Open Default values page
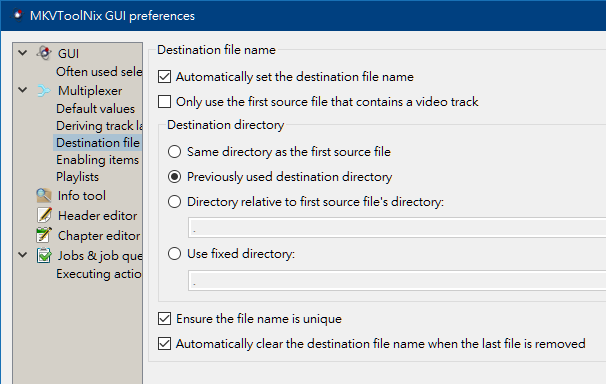Screen dimensions: 606x384 point(95,109)
